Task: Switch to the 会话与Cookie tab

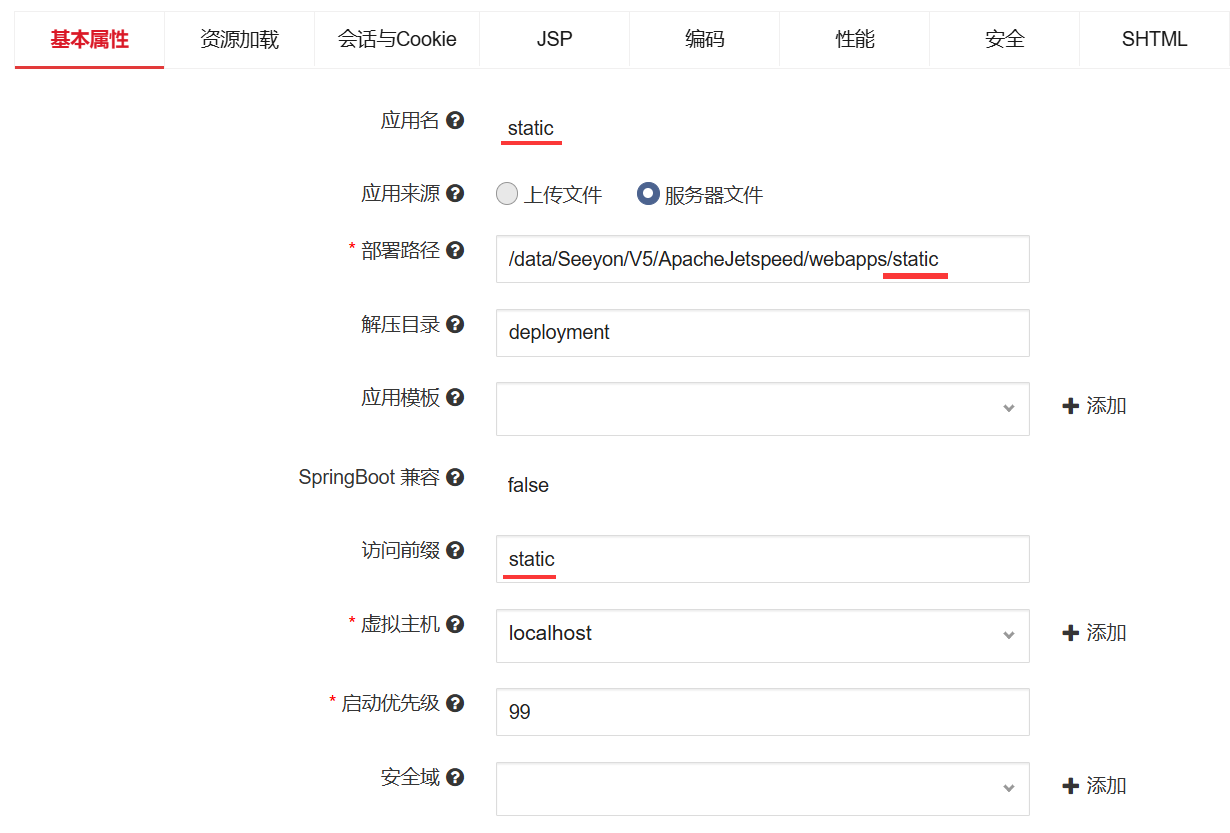Action: tap(397, 40)
